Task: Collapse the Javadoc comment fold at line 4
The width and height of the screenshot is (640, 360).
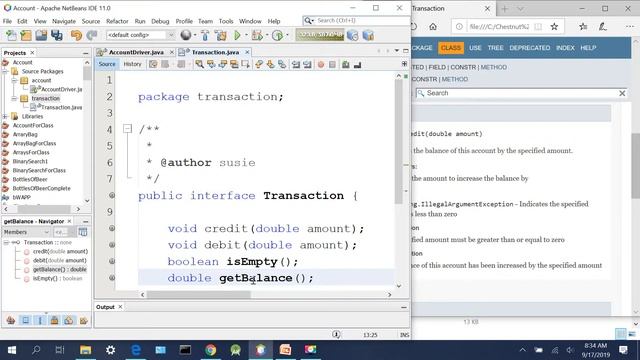Action: (x=127, y=129)
